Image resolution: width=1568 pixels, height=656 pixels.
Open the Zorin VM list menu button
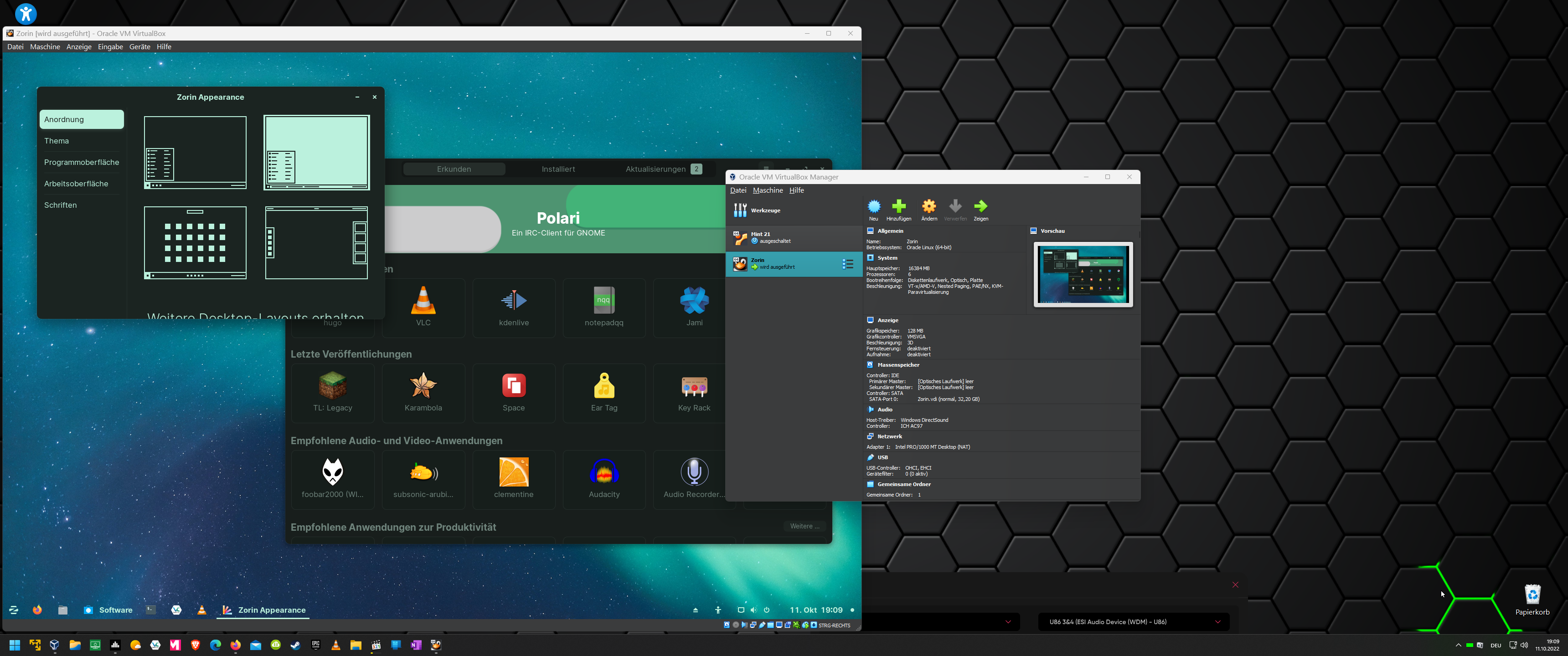[847, 264]
